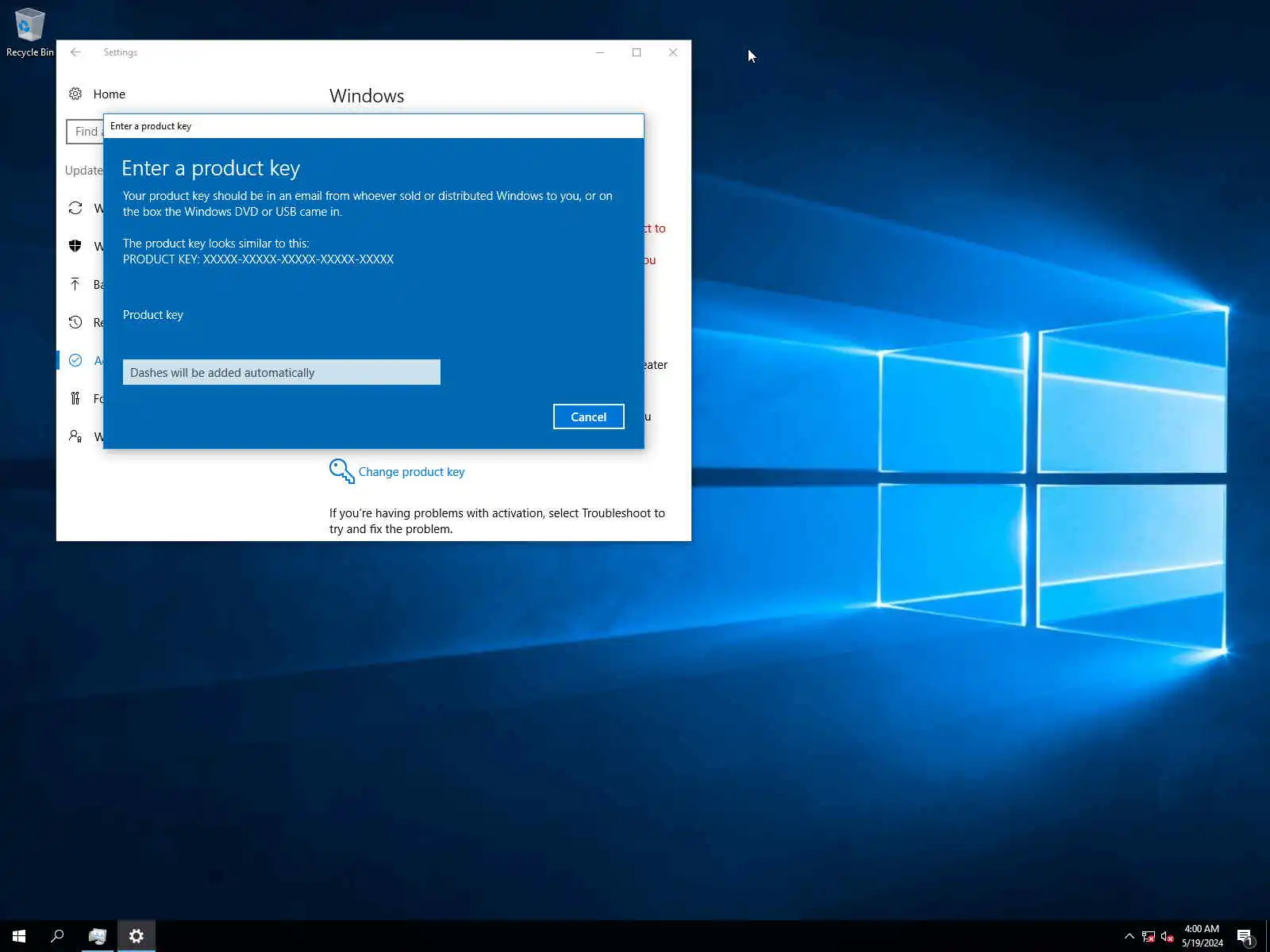Open the Windows Start menu

pos(19,936)
